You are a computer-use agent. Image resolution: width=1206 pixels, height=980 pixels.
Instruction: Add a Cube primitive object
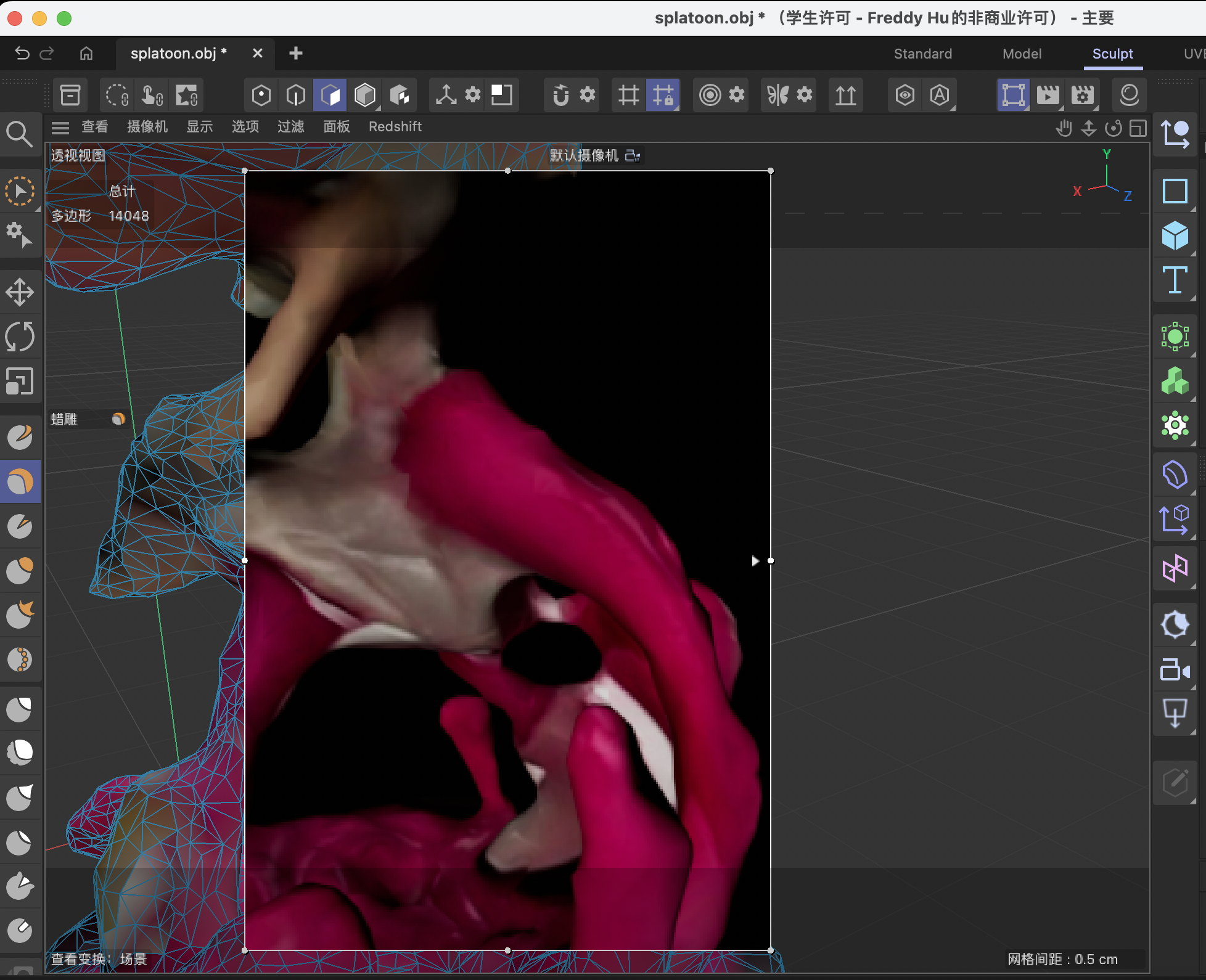(x=1175, y=235)
